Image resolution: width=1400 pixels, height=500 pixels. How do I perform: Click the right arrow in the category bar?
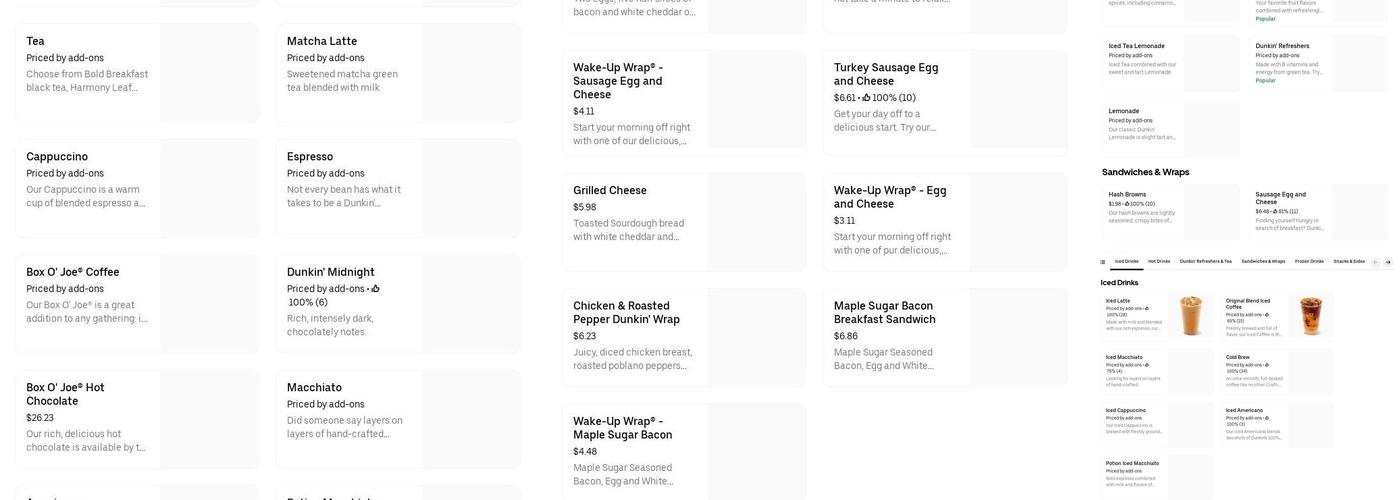pyautogui.click(x=1388, y=262)
